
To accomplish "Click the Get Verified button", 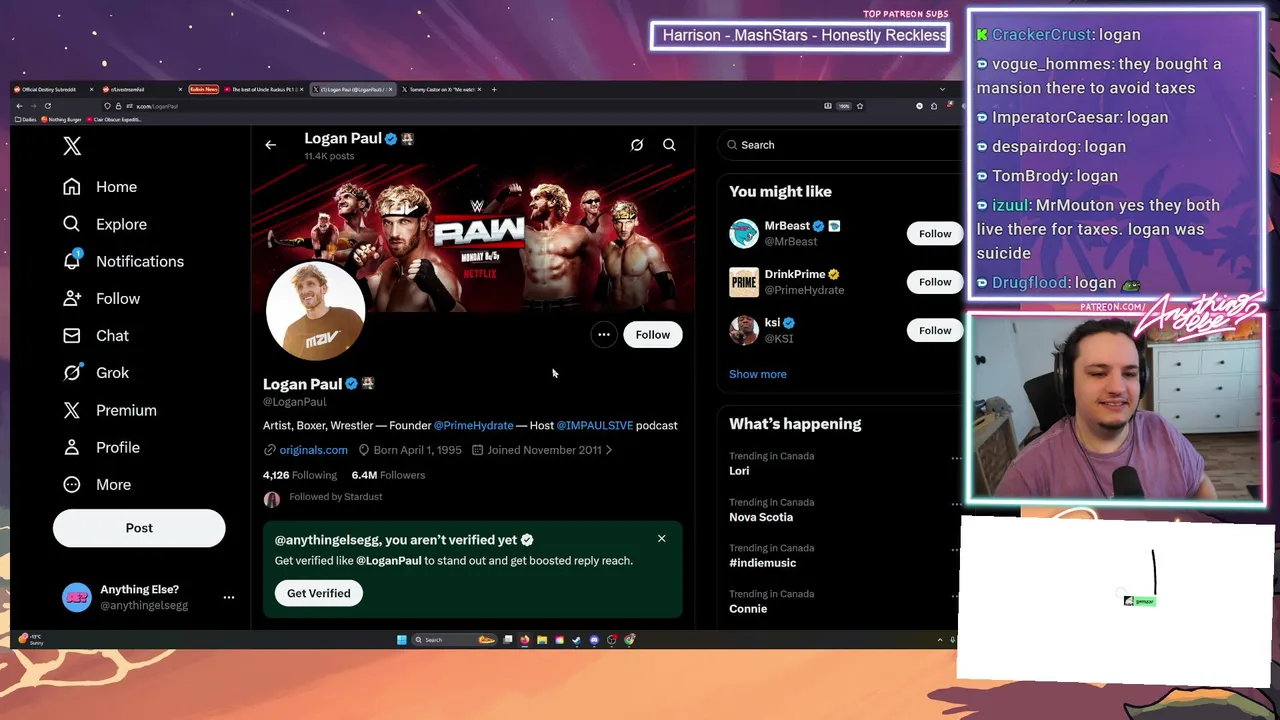I will pyautogui.click(x=318, y=593).
